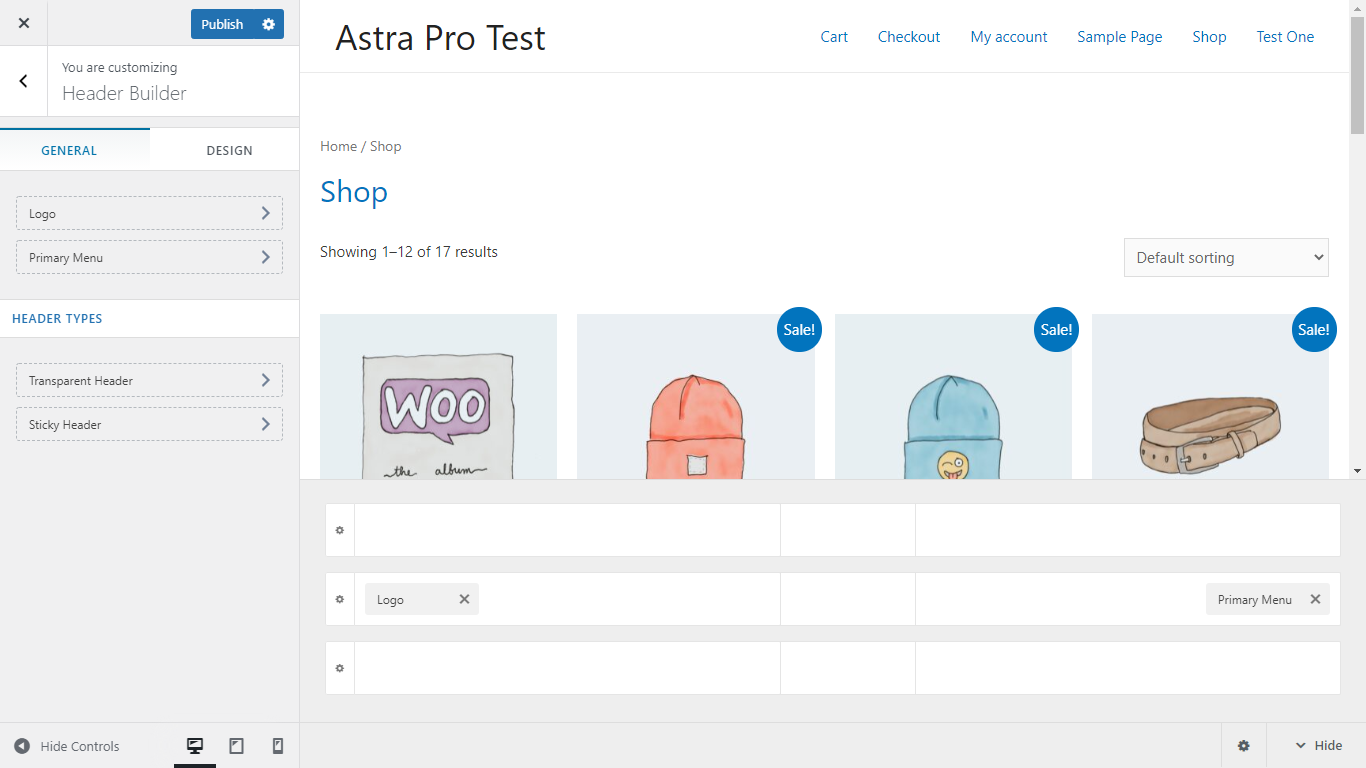
Task: Open My account link in navigation
Action: [x=1009, y=37]
